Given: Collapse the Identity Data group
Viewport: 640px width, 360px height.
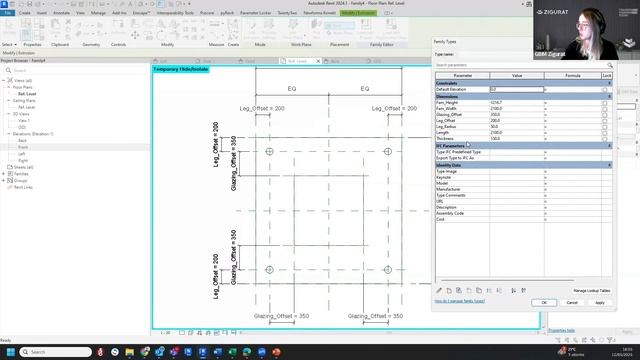Looking at the screenshot, I should coord(609,165).
